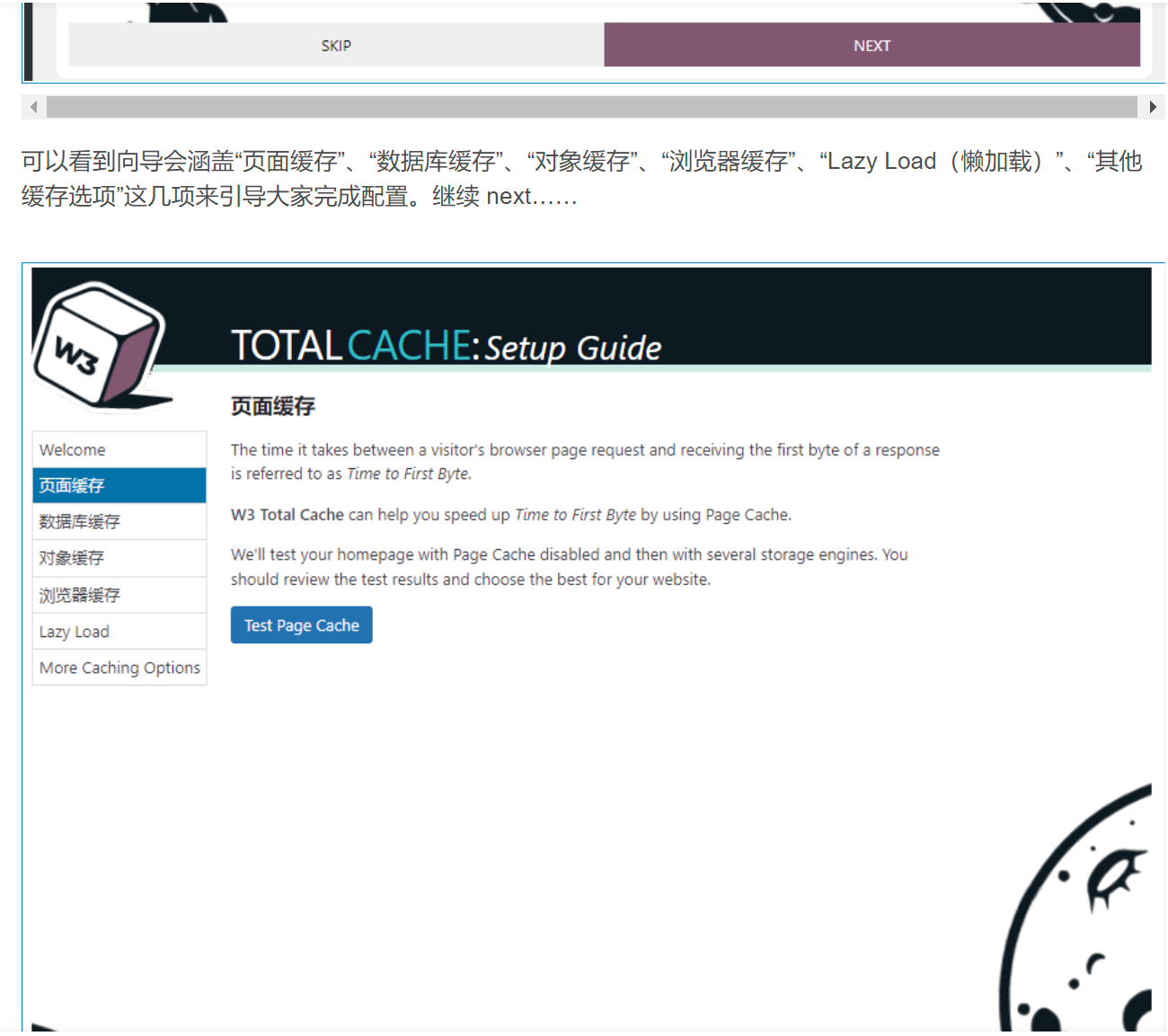Click the horizontal scrollbar thumb
This screenshot has height=1036, width=1168.
click(x=591, y=107)
